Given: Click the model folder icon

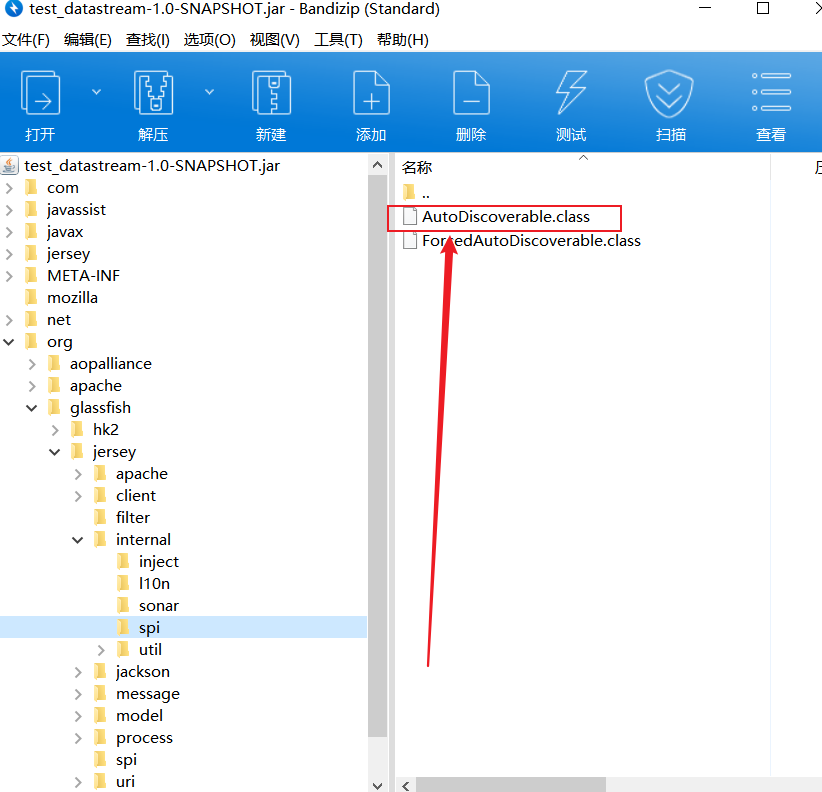Looking at the screenshot, I should tap(100, 715).
